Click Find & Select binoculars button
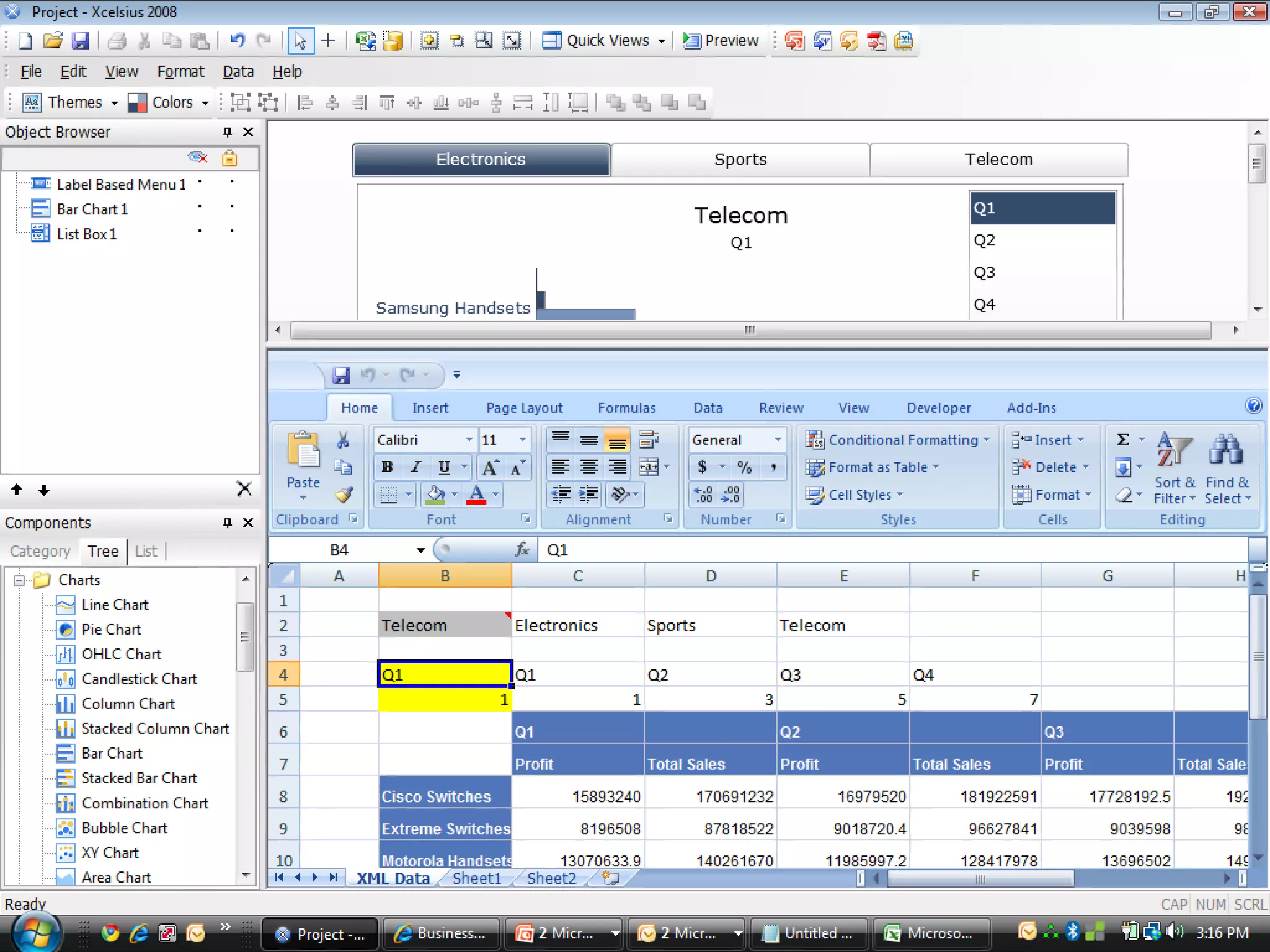1270x952 pixels. (1227, 469)
